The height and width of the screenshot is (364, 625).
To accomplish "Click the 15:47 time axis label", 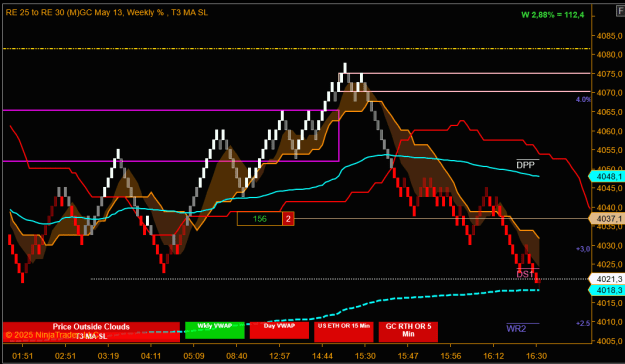I will [x=408, y=356].
